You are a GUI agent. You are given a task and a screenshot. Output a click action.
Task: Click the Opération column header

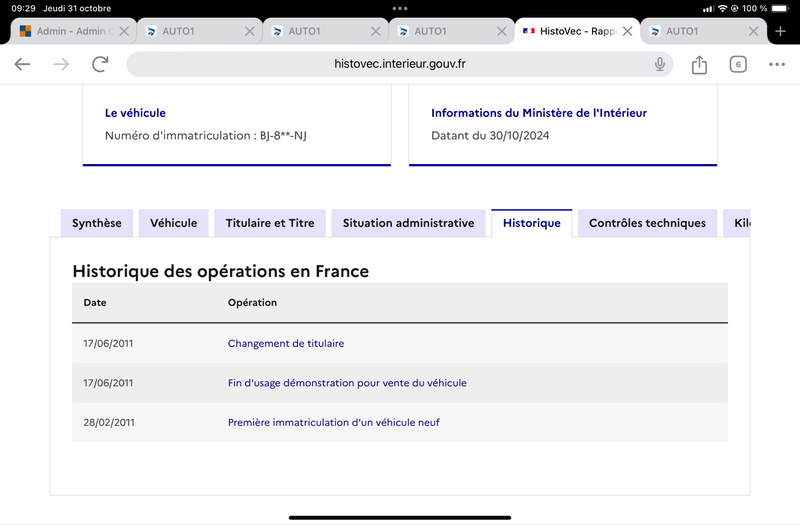[x=252, y=303]
